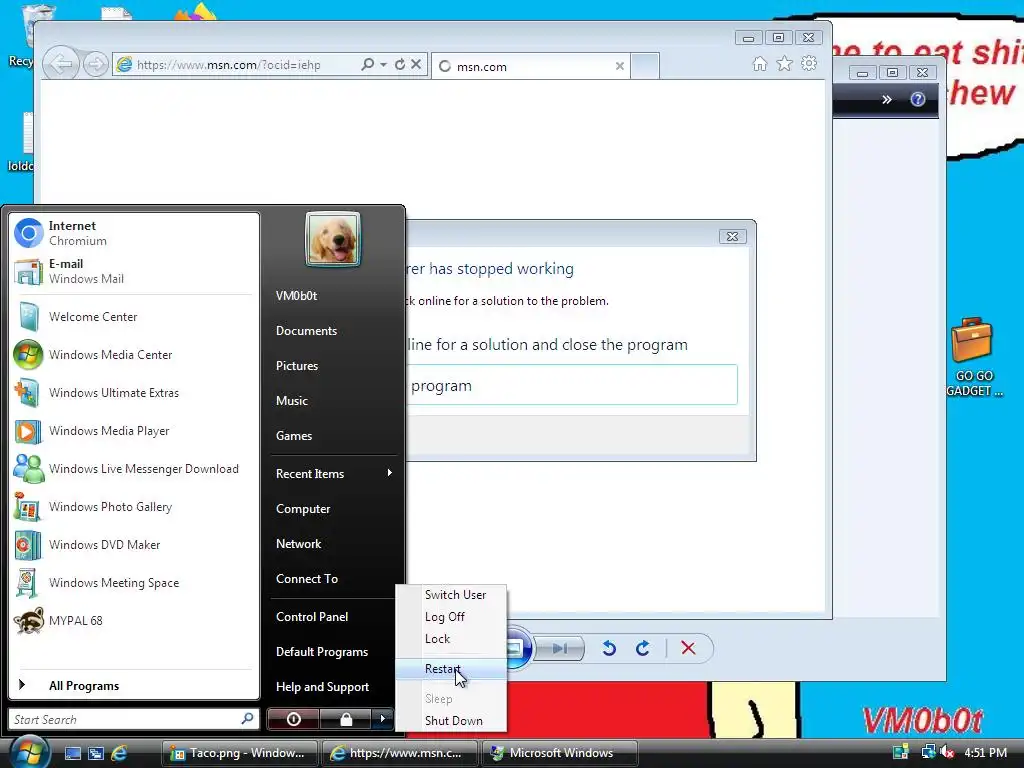The height and width of the screenshot is (768, 1024).
Task: Click the msn.com address bar
Action: coord(235,65)
